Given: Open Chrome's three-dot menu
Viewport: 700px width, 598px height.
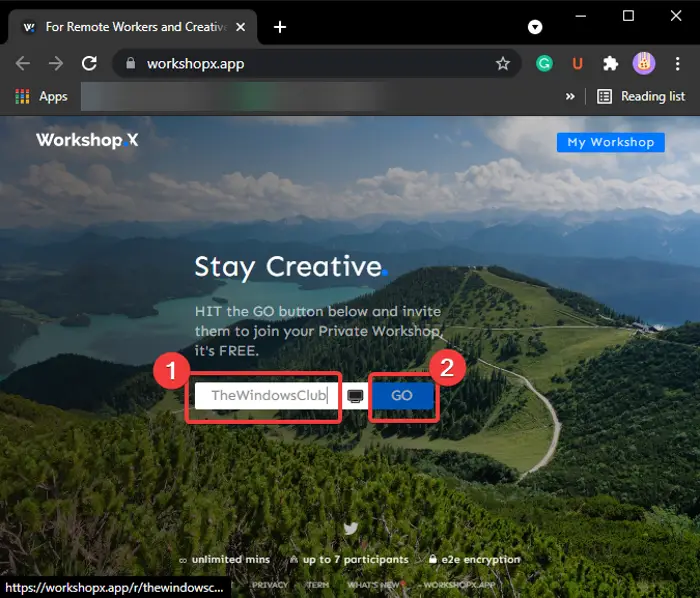Looking at the screenshot, I should pyautogui.click(x=677, y=63).
